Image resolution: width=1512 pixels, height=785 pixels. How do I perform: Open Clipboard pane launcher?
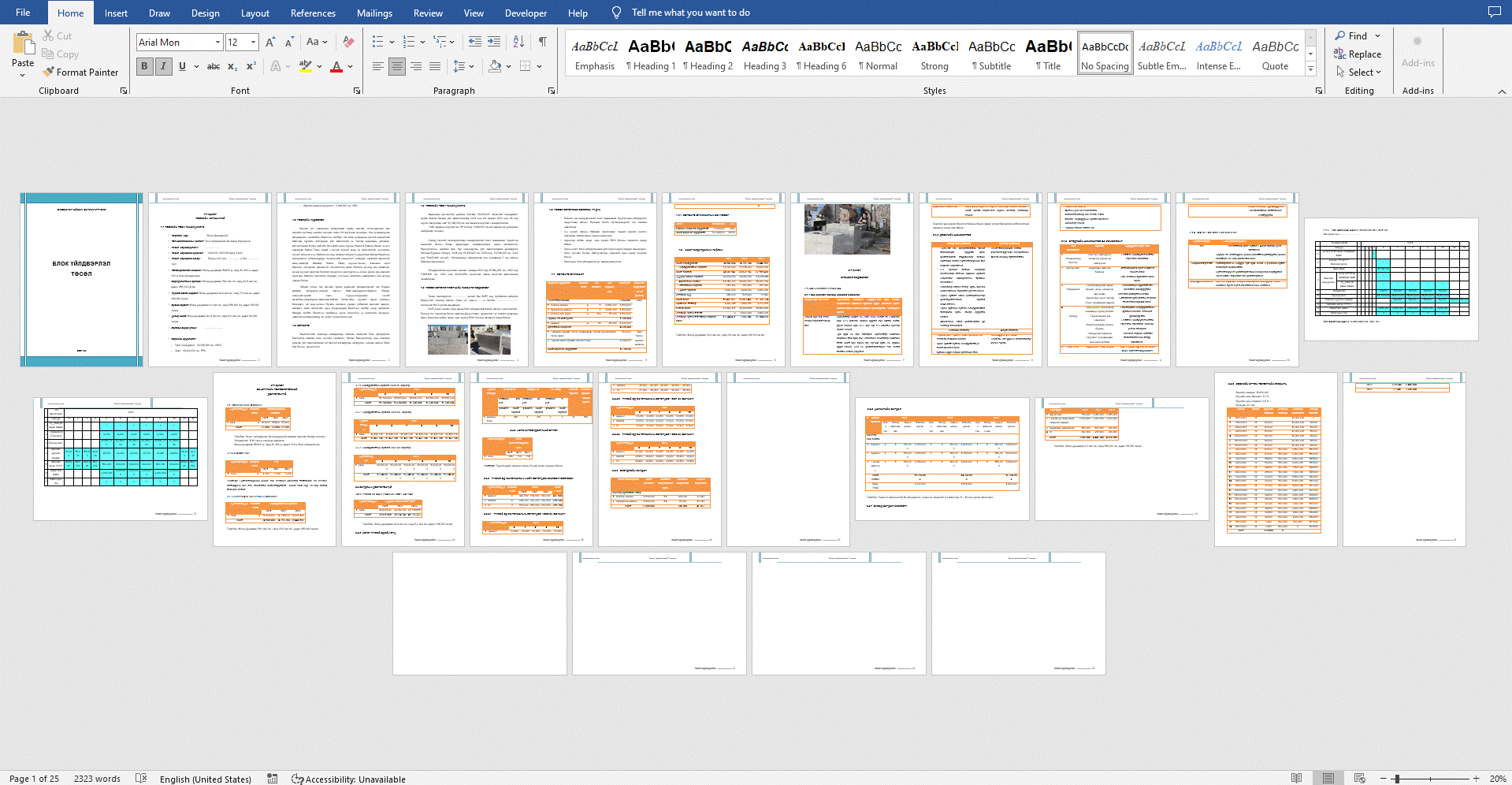(124, 91)
